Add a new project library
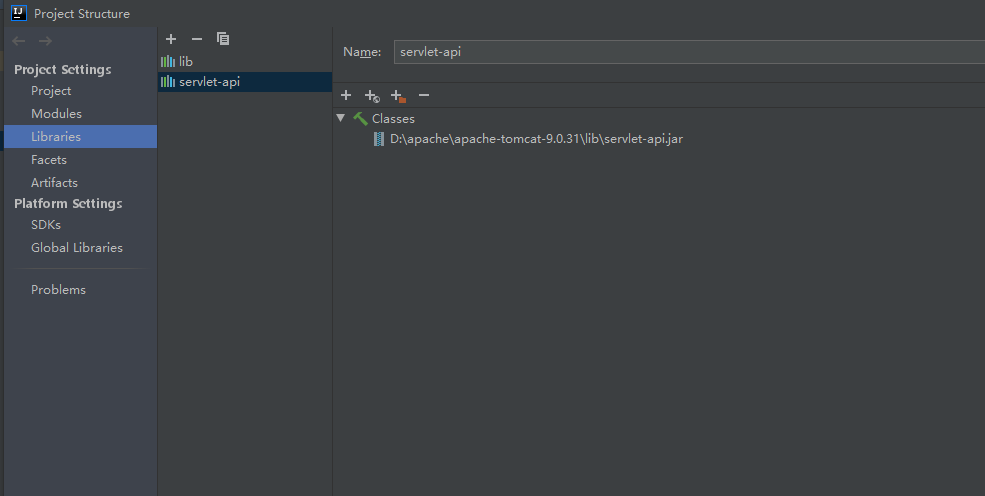This screenshot has height=496, width=985. (171, 39)
